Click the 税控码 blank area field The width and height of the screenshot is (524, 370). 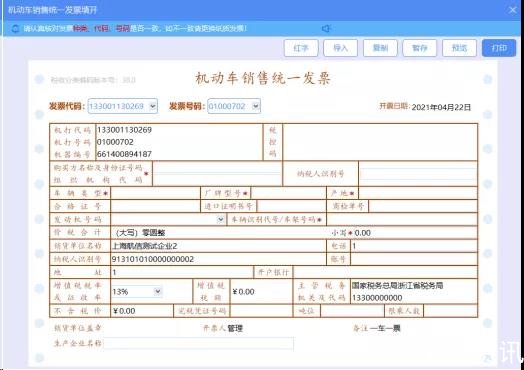click(x=380, y=142)
